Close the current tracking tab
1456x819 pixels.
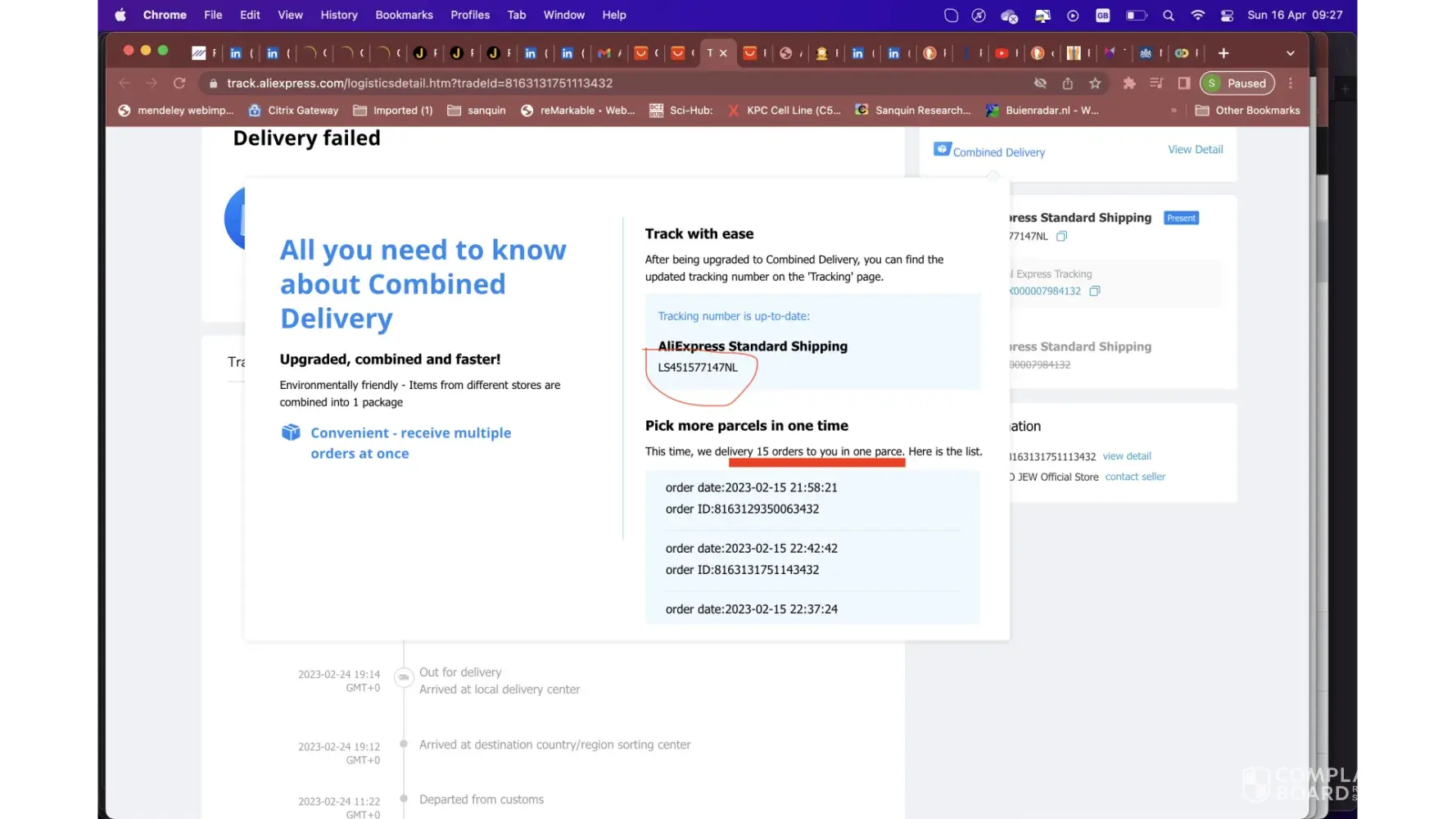coord(723,53)
